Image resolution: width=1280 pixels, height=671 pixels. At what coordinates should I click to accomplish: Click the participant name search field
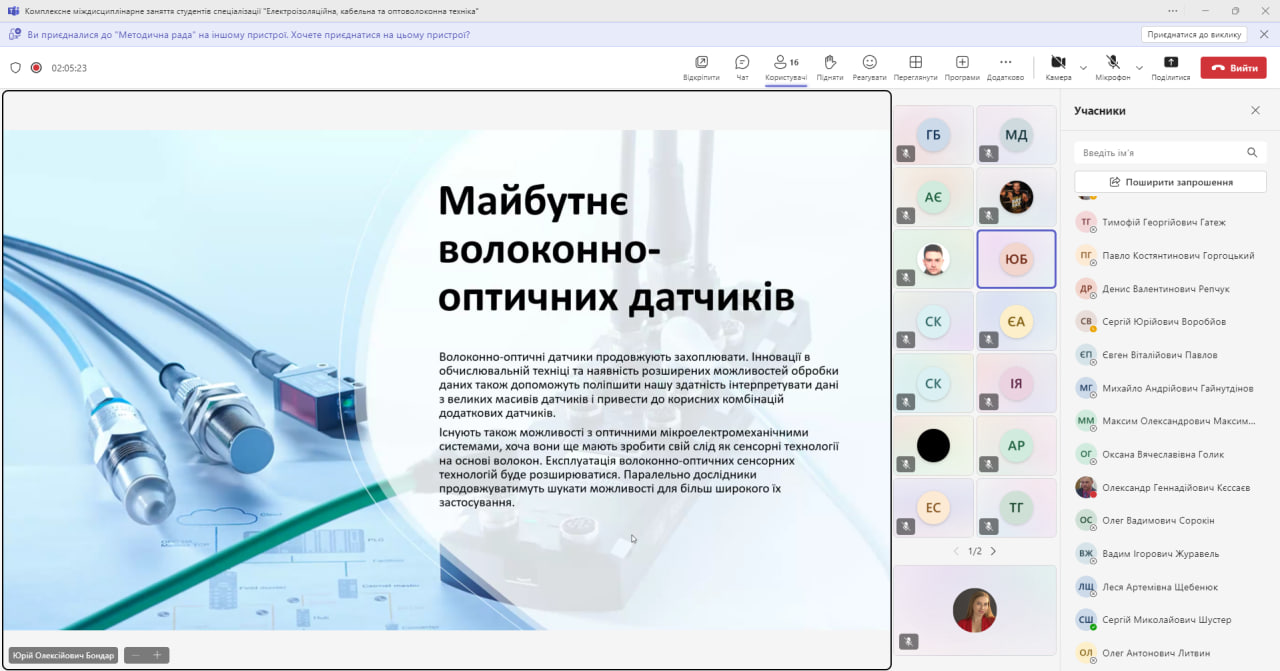1160,153
